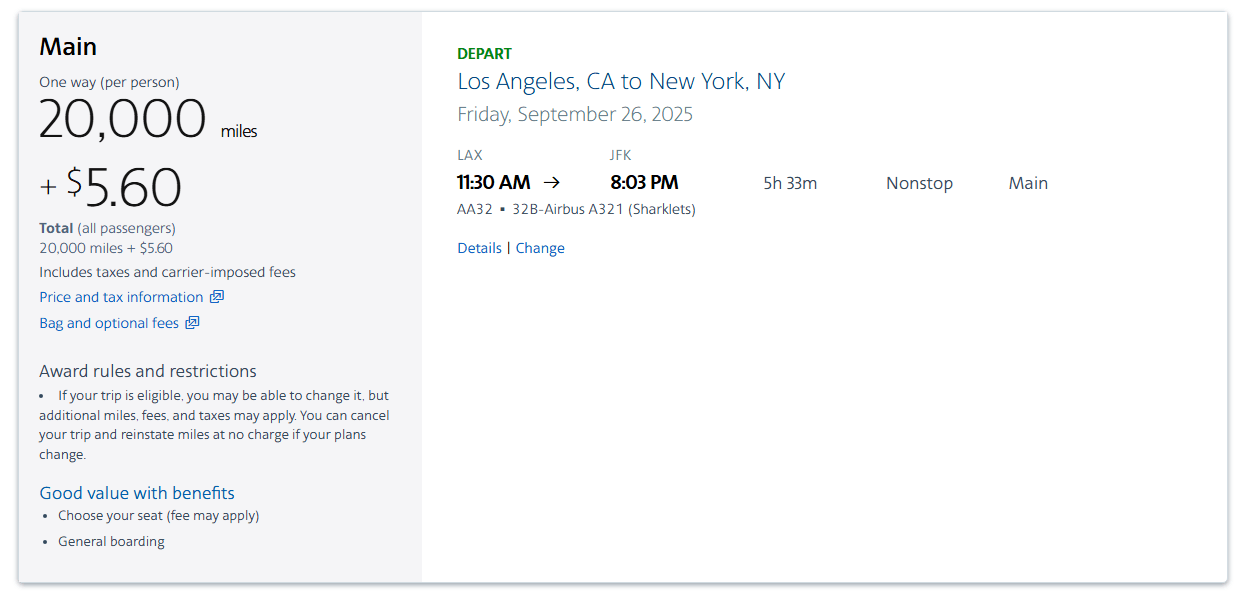Click the Price and tax information link
The width and height of the screenshot is (1241, 593).
click(x=121, y=297)
